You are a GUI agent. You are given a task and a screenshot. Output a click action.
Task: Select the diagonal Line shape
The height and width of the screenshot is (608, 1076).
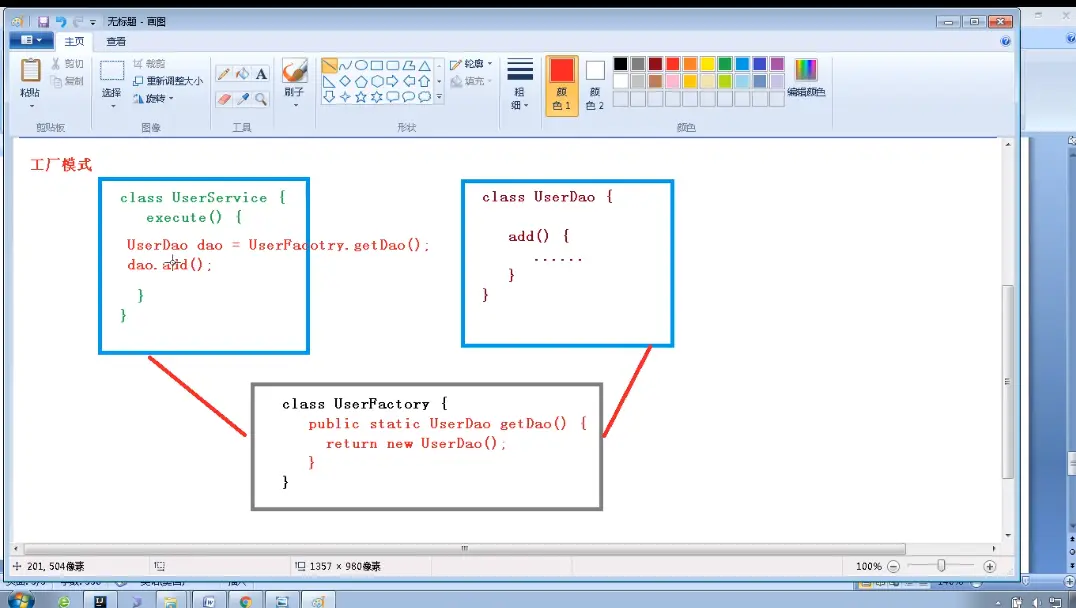pos(329,66)
